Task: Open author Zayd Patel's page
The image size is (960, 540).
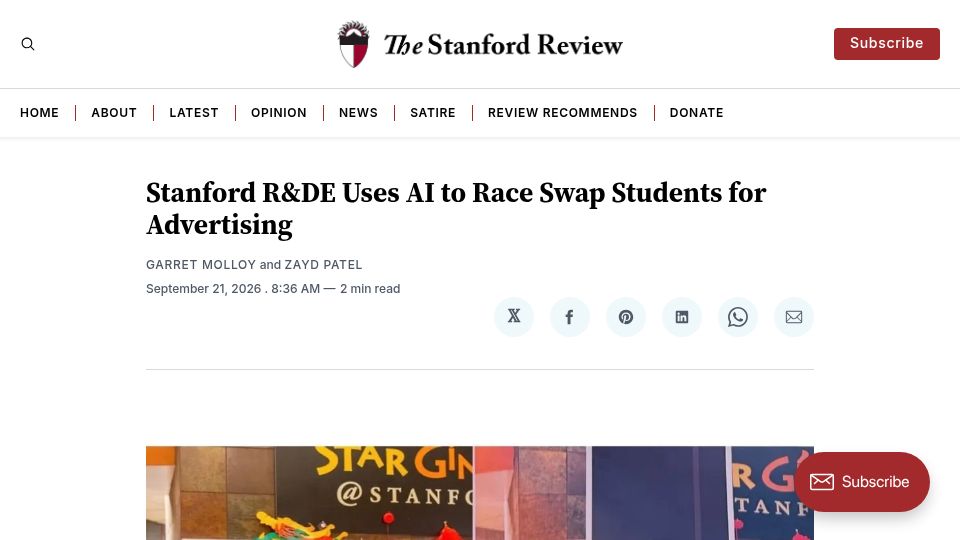Action: tap(323, 264)
